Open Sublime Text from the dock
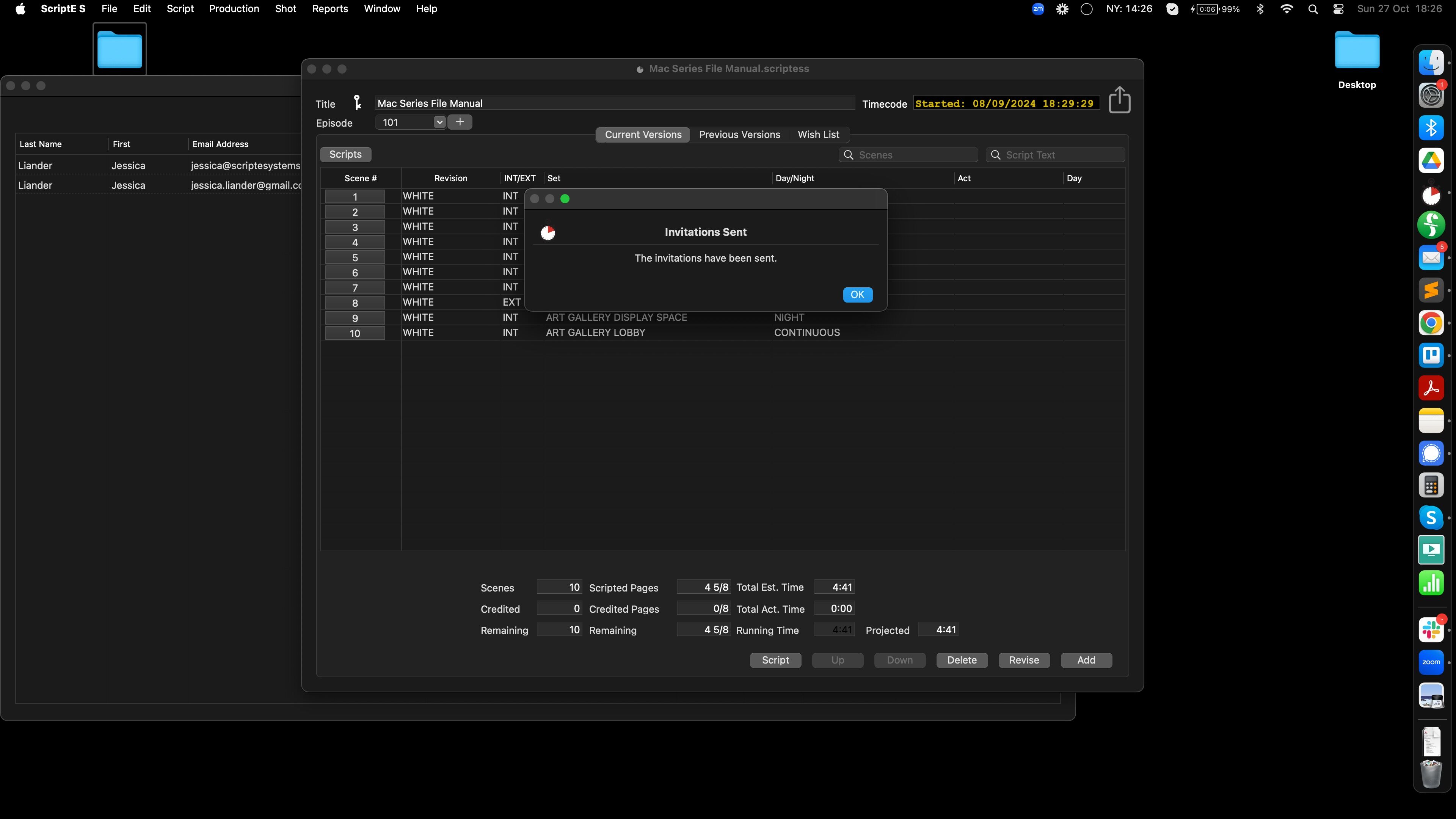Viewport: 1456px width, 819px height. coord(1431,290)
